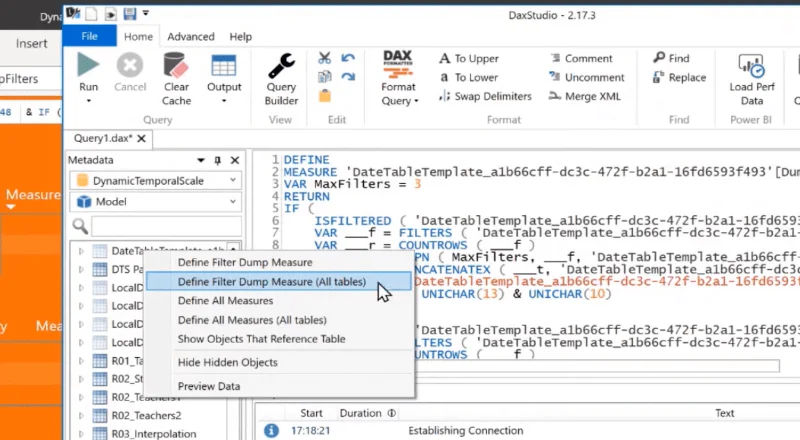The image size is (800, 440).
Task: Click Insert in the background window
Action: click(x=31, y=43)
